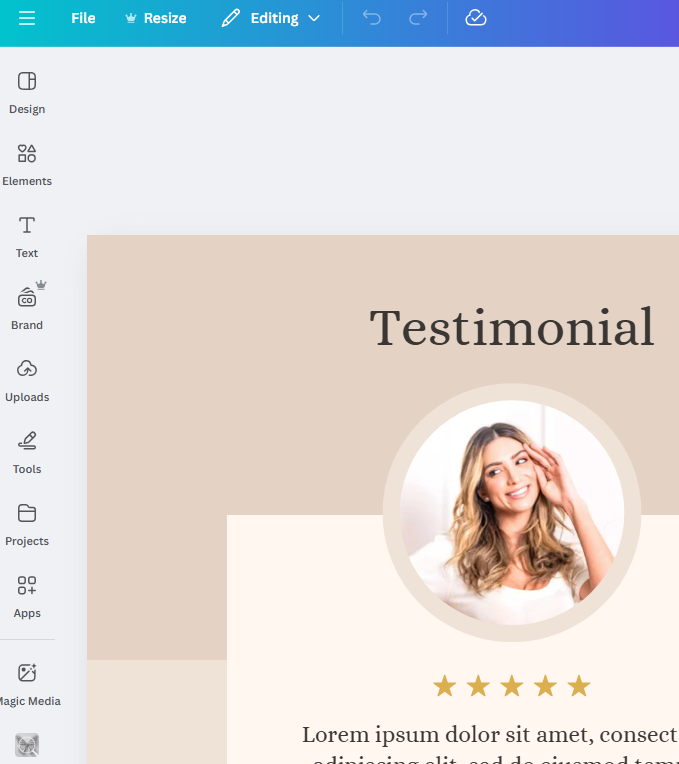Image resolution: width=679 pixels, height=764 pixels.
Task: Open the hamburger main menu
Action: click(27, 19)
